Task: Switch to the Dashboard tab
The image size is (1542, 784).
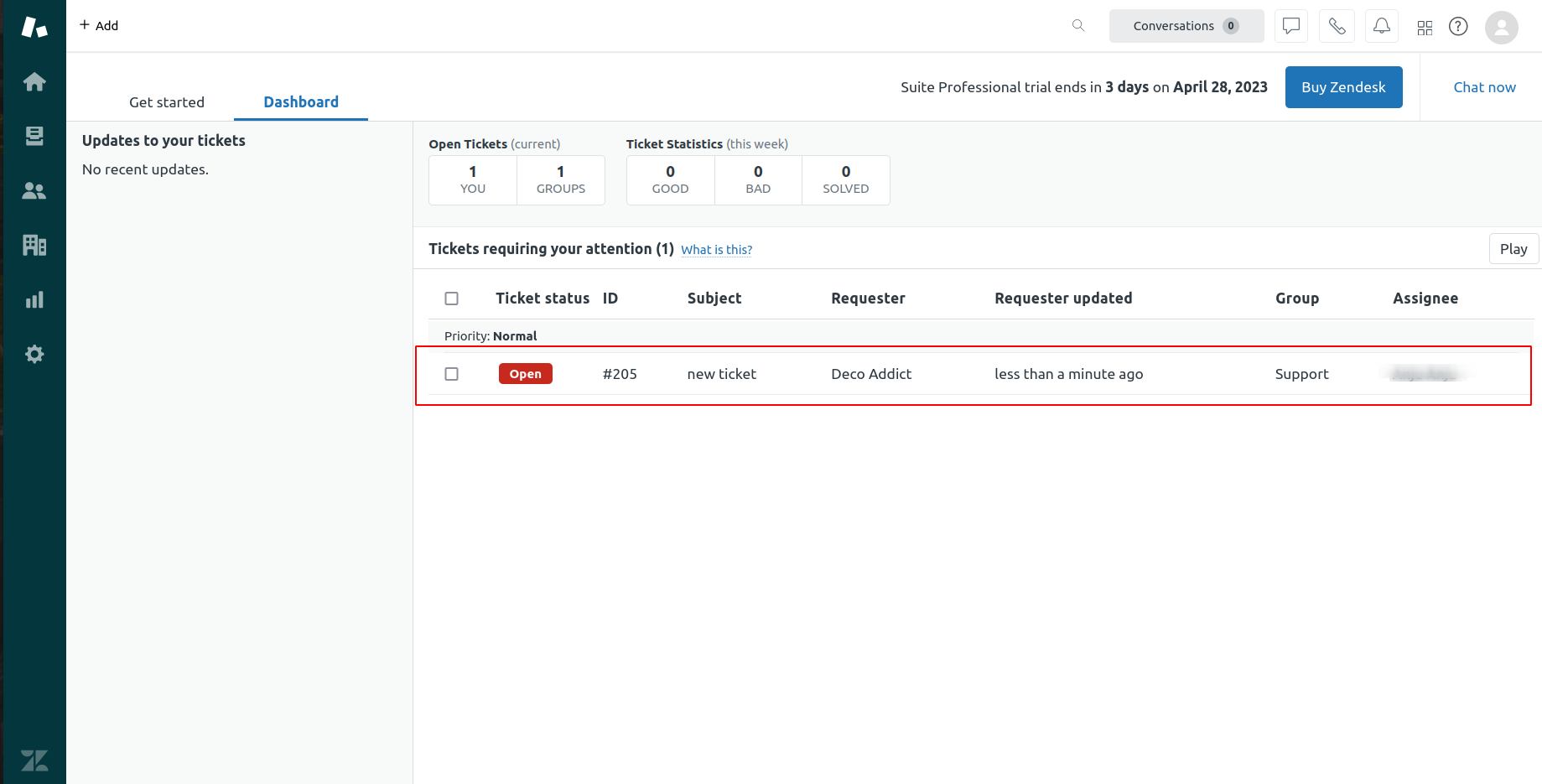Action: (301, 102)
